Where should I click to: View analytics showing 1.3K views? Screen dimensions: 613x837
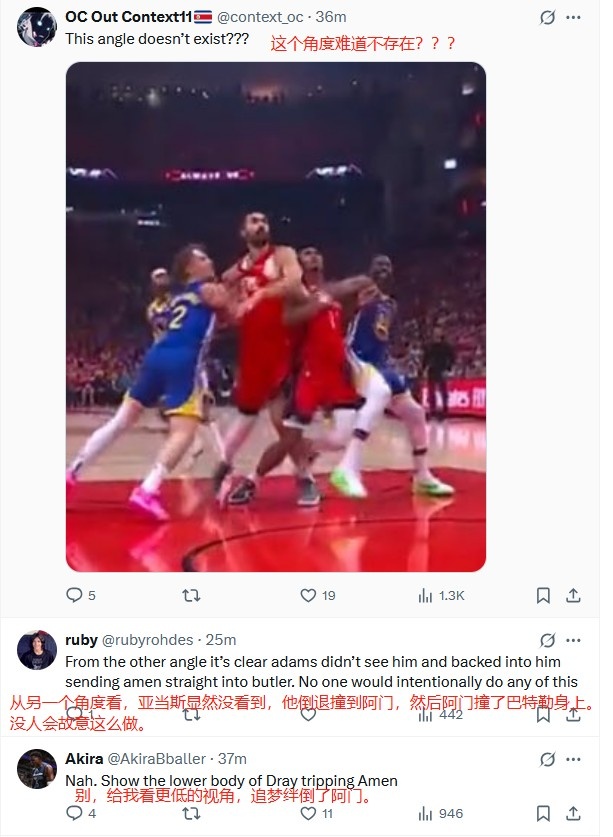[442, 596]
